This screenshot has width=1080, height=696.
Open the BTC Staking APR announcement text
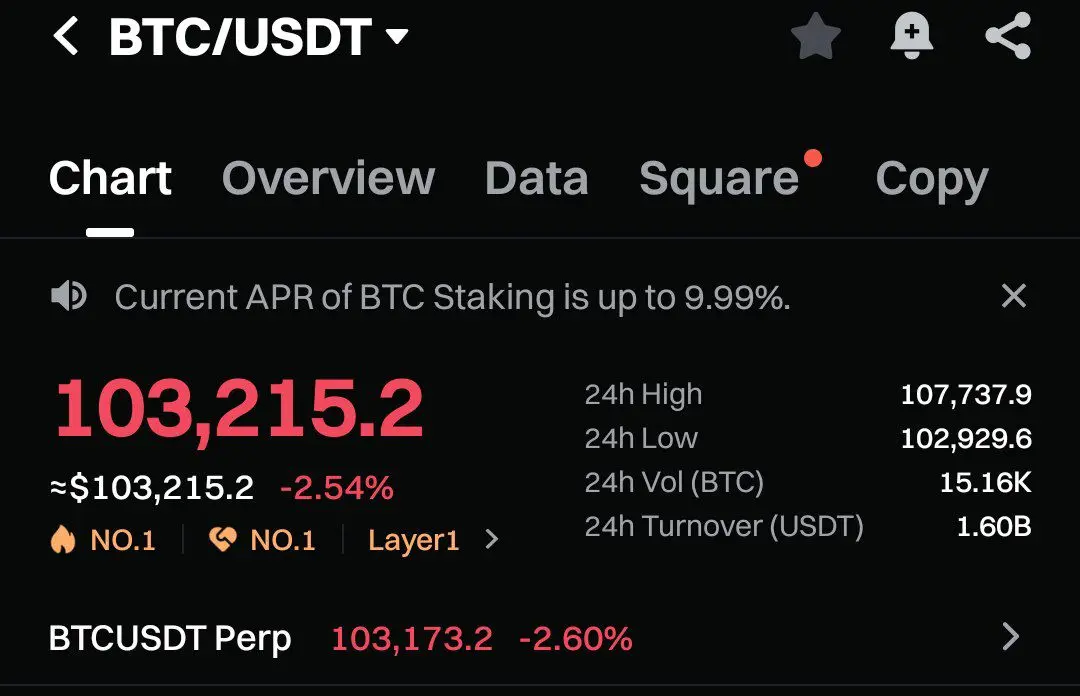[453, 298]
